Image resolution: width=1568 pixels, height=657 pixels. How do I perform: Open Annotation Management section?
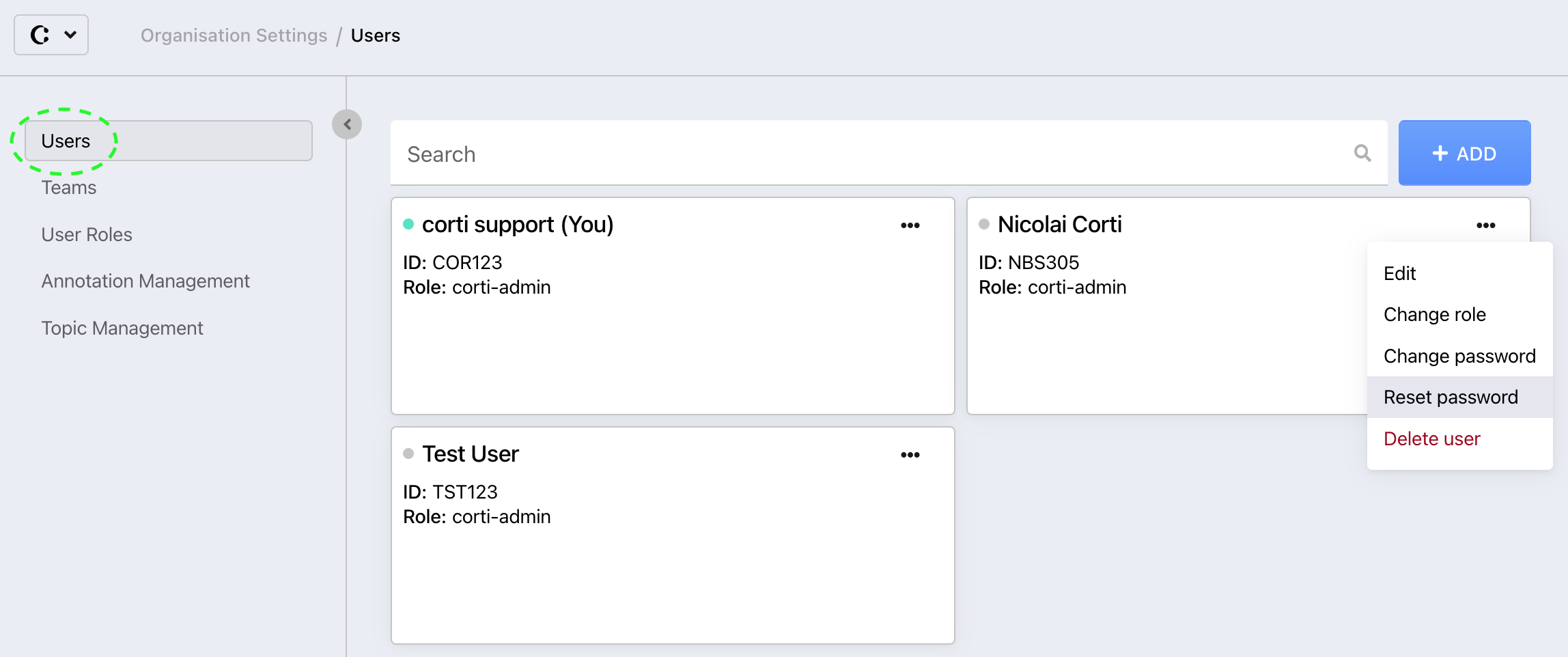pos(145,281)
